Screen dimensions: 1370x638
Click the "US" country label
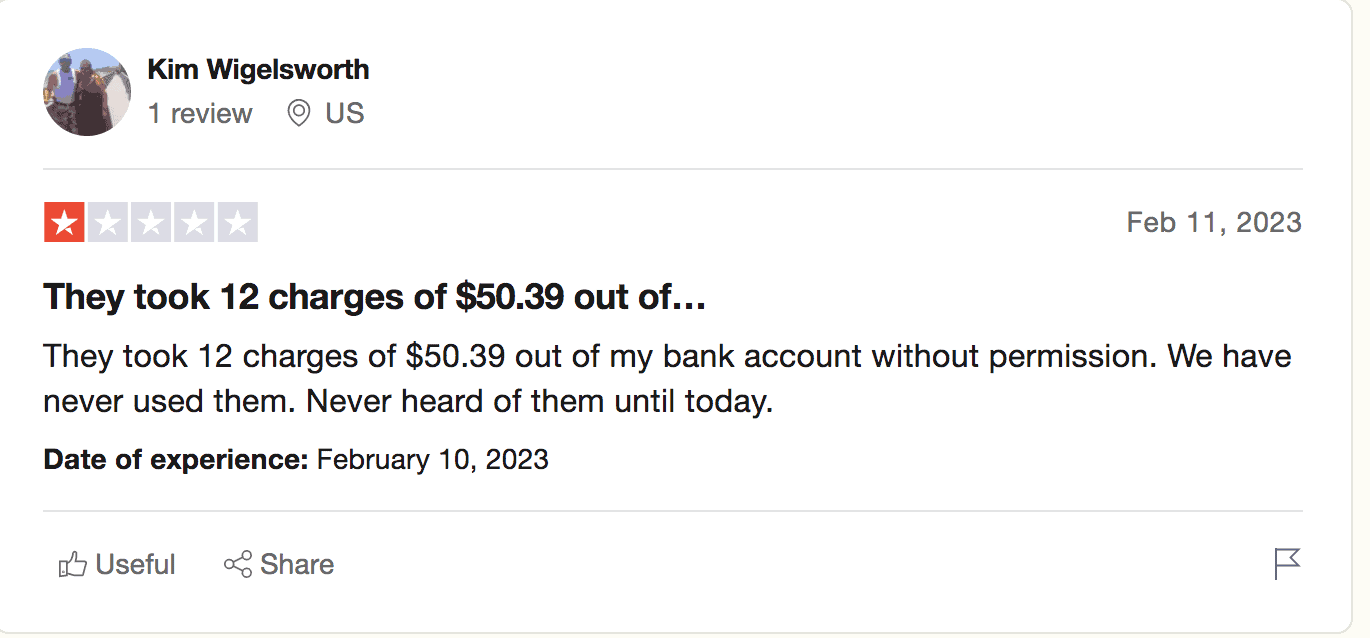pyautogui.click(x=345, y=114)
